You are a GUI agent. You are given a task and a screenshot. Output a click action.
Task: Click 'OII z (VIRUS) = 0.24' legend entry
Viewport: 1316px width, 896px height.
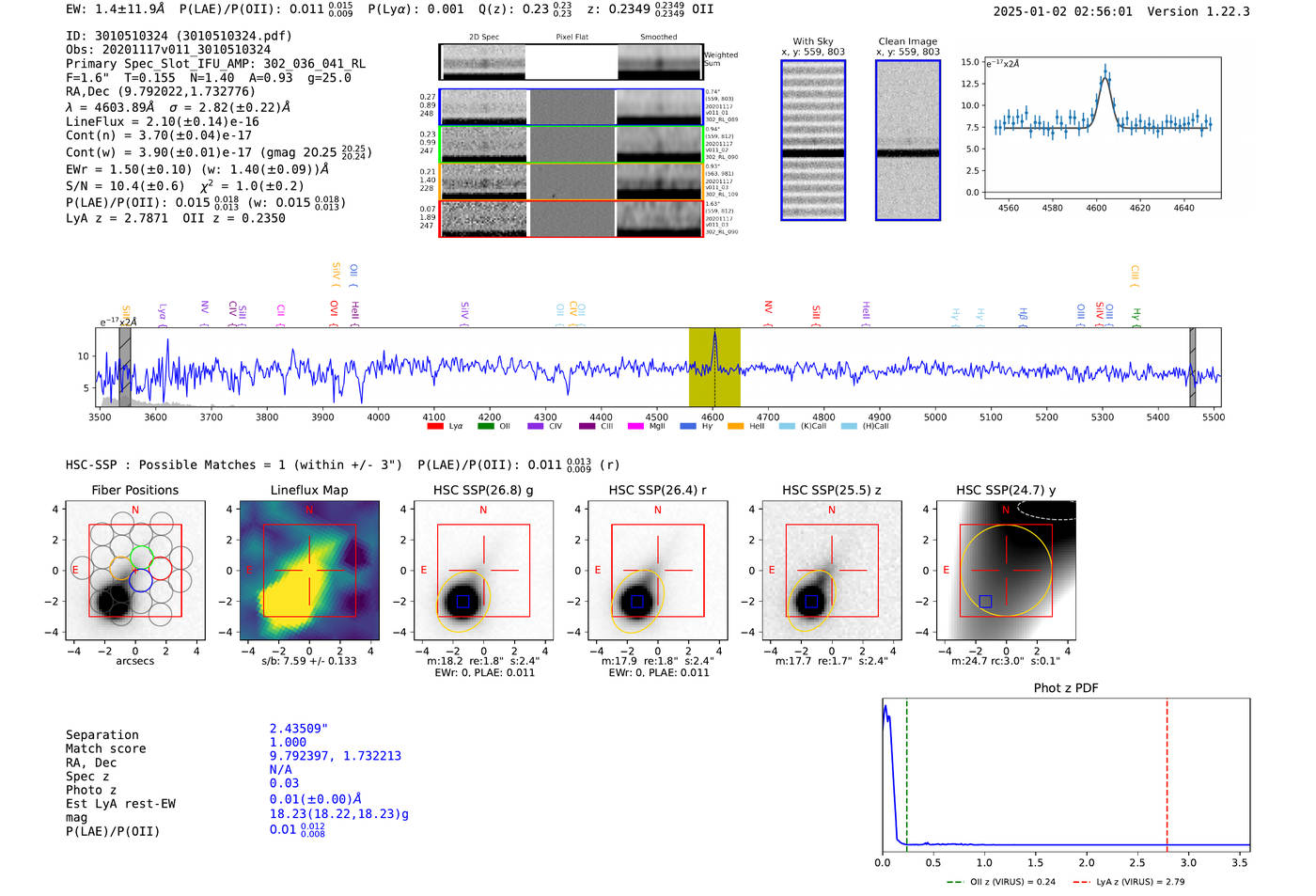(1000, 882)
